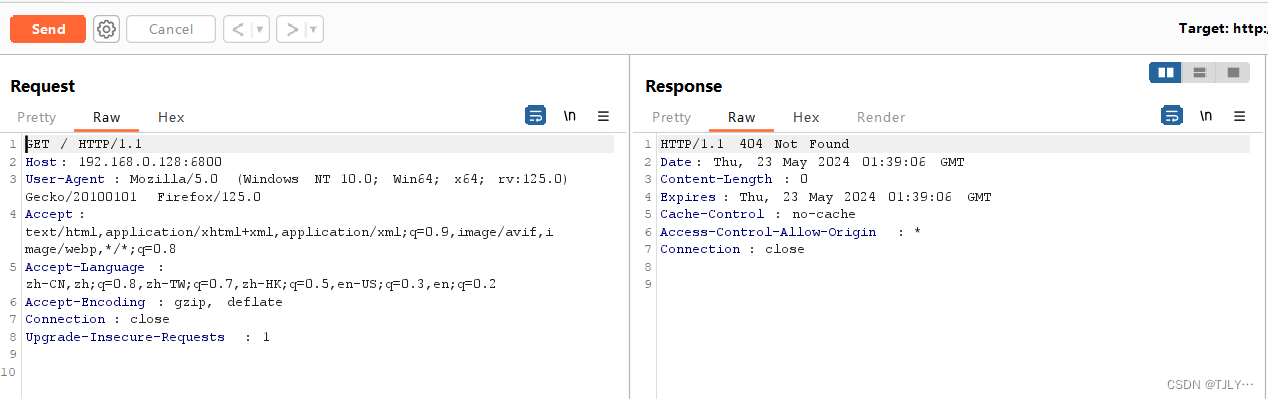Go back to previous request in history
The height and width of the screenshot is (399, 1268).
pos(238,29)
